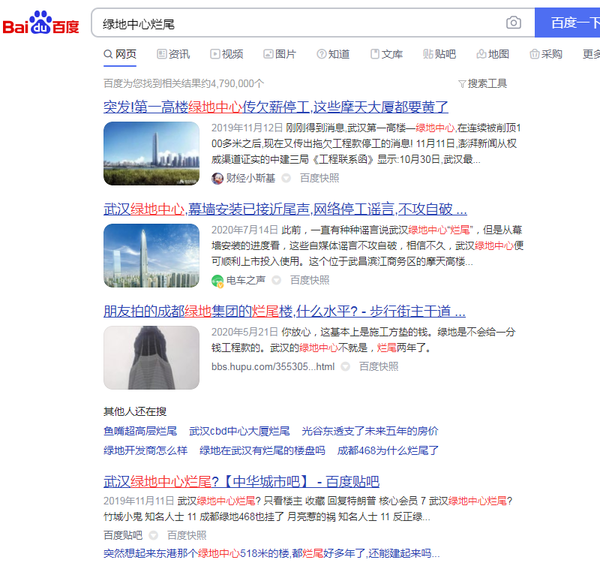Select the 网页 tab

120,54
